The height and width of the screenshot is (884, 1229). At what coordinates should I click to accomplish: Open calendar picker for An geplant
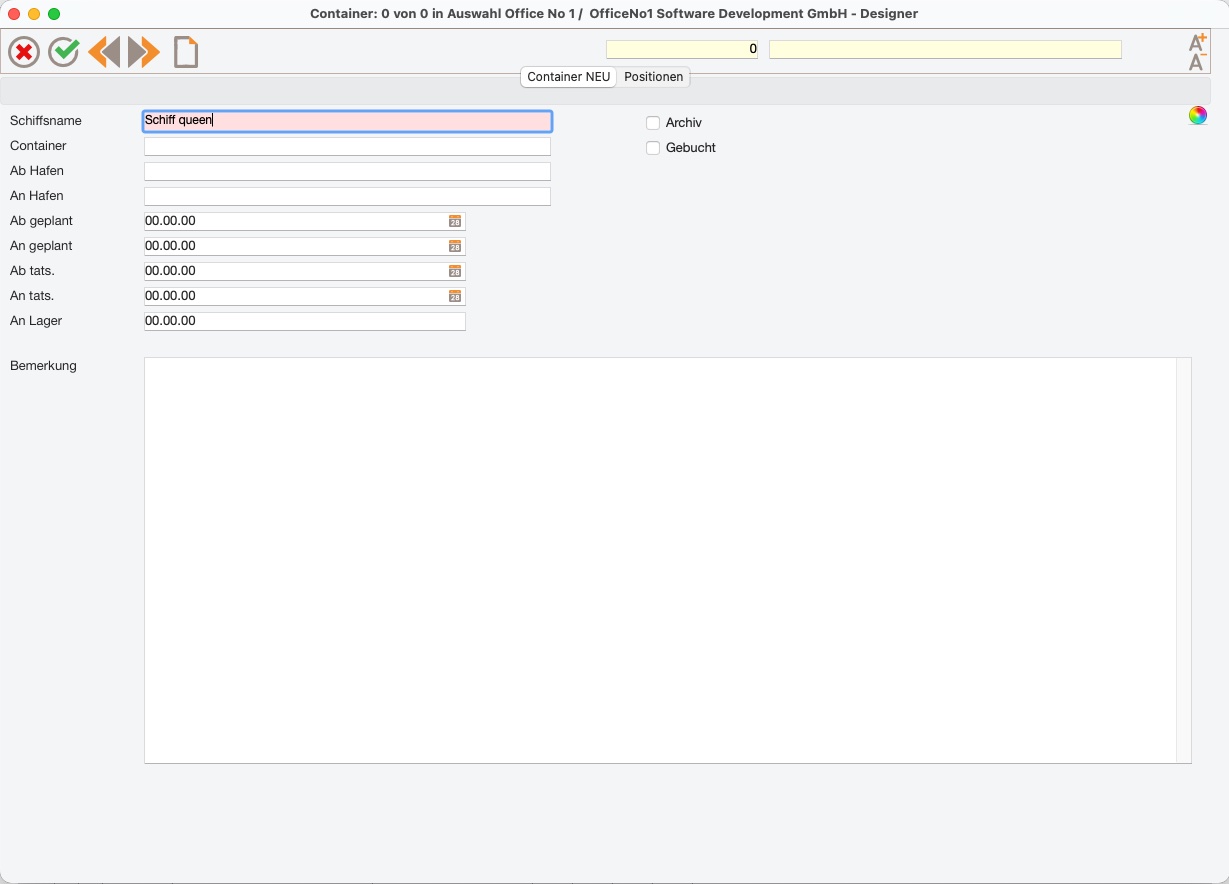click(455, 246)
